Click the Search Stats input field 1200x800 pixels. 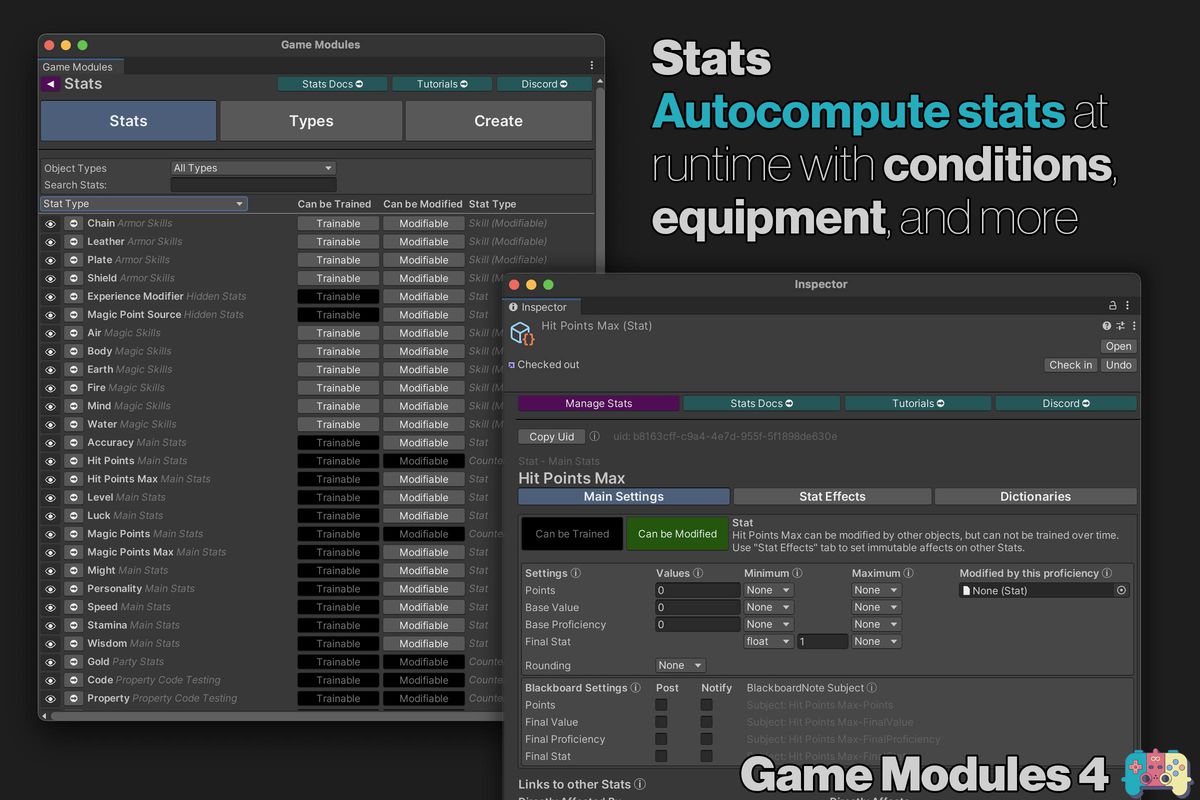[253, 185]
